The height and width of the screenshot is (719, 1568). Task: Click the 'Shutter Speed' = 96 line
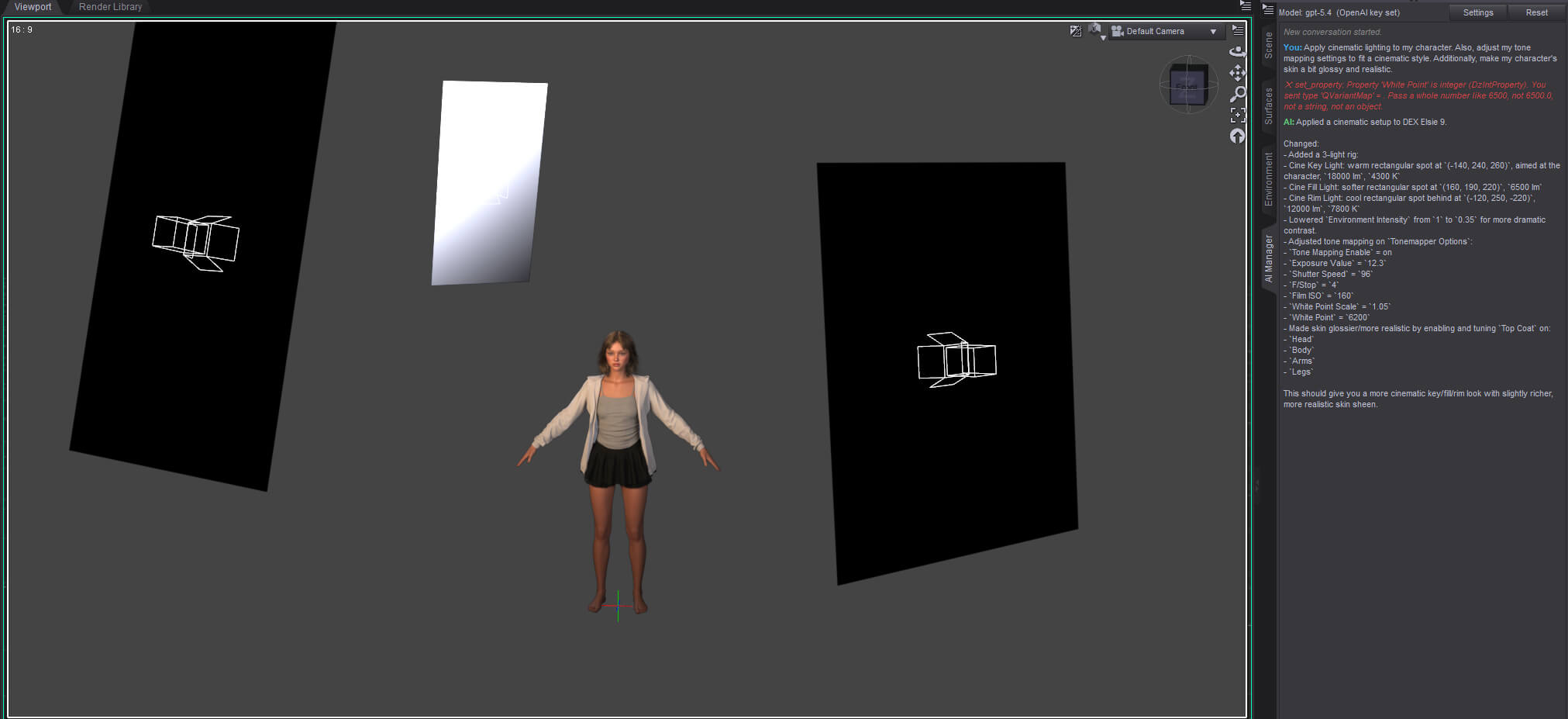[1328, 274]
